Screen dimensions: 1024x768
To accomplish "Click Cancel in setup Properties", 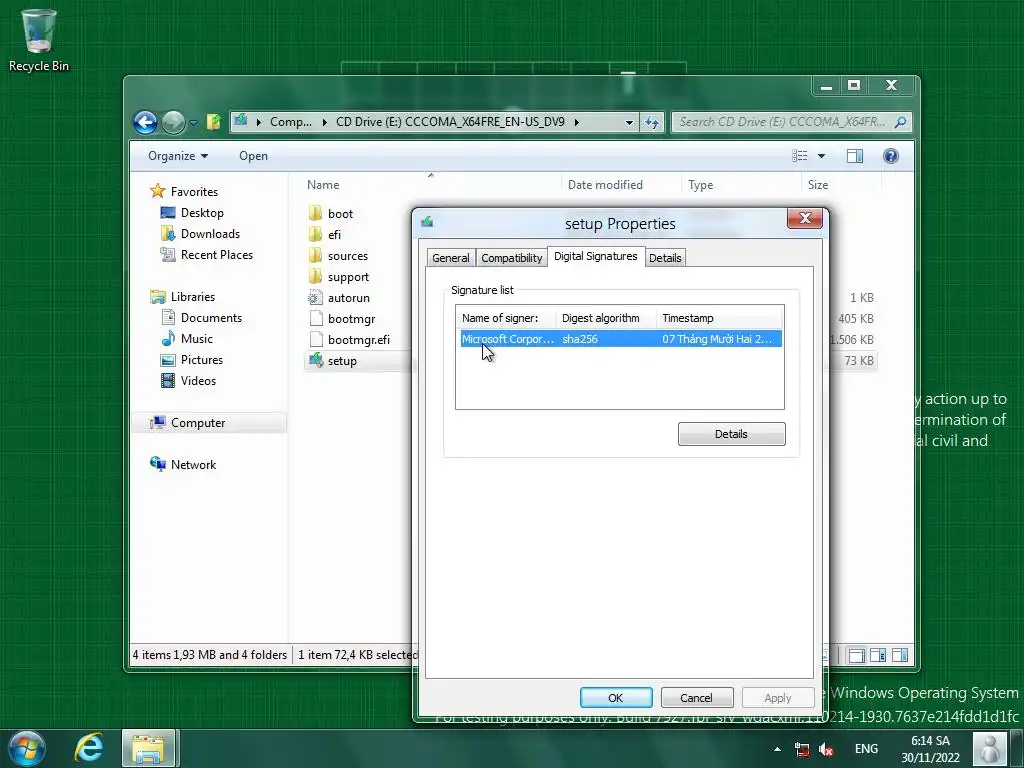I will [696, 697].
